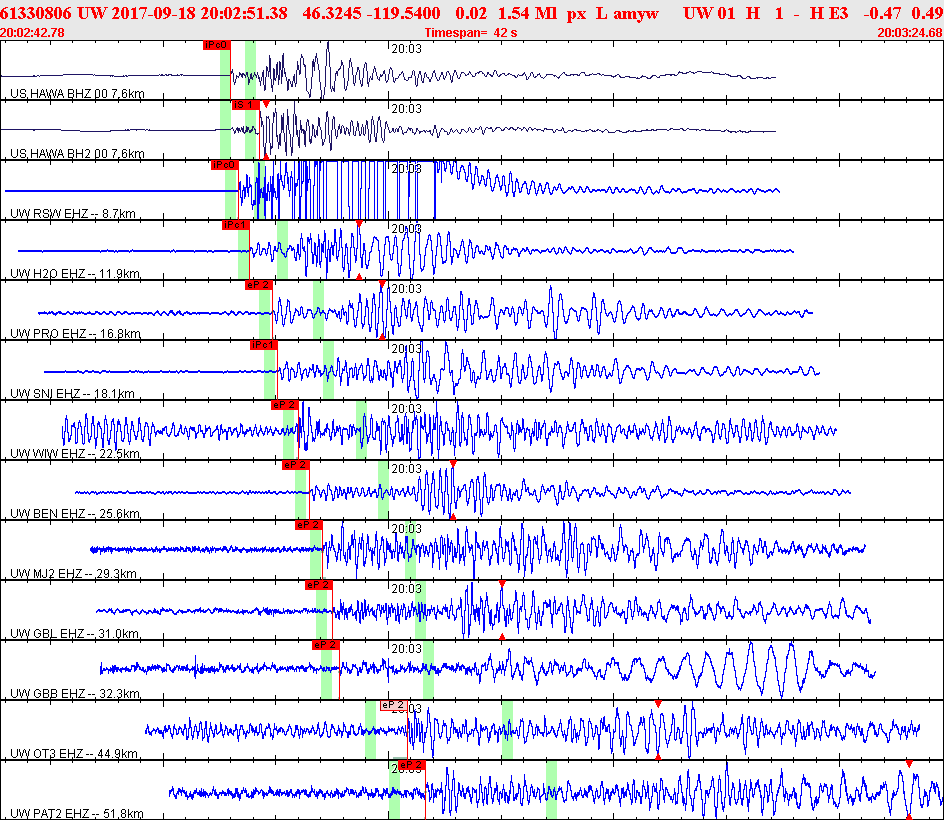Click the red amplitude triangle atop H2O trace
Viewport: 944px width, 820px height.
tap(359, 224)
